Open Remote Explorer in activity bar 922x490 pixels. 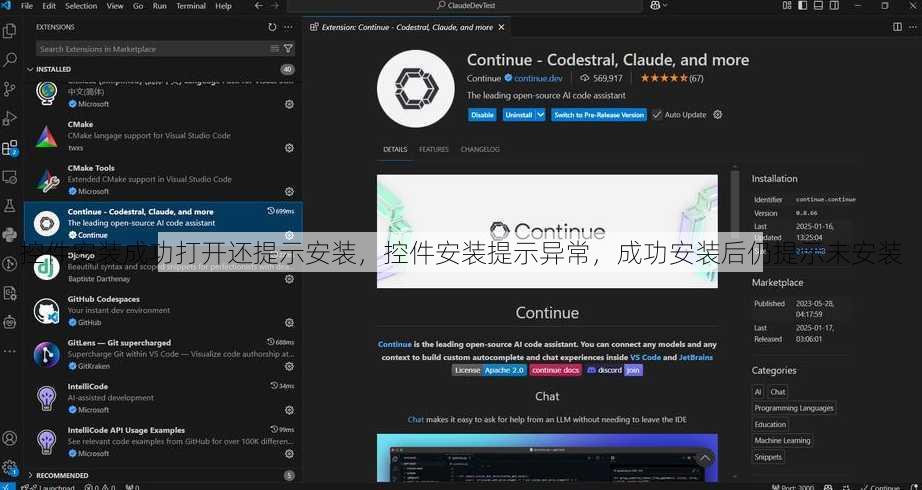tap(9, 176)
